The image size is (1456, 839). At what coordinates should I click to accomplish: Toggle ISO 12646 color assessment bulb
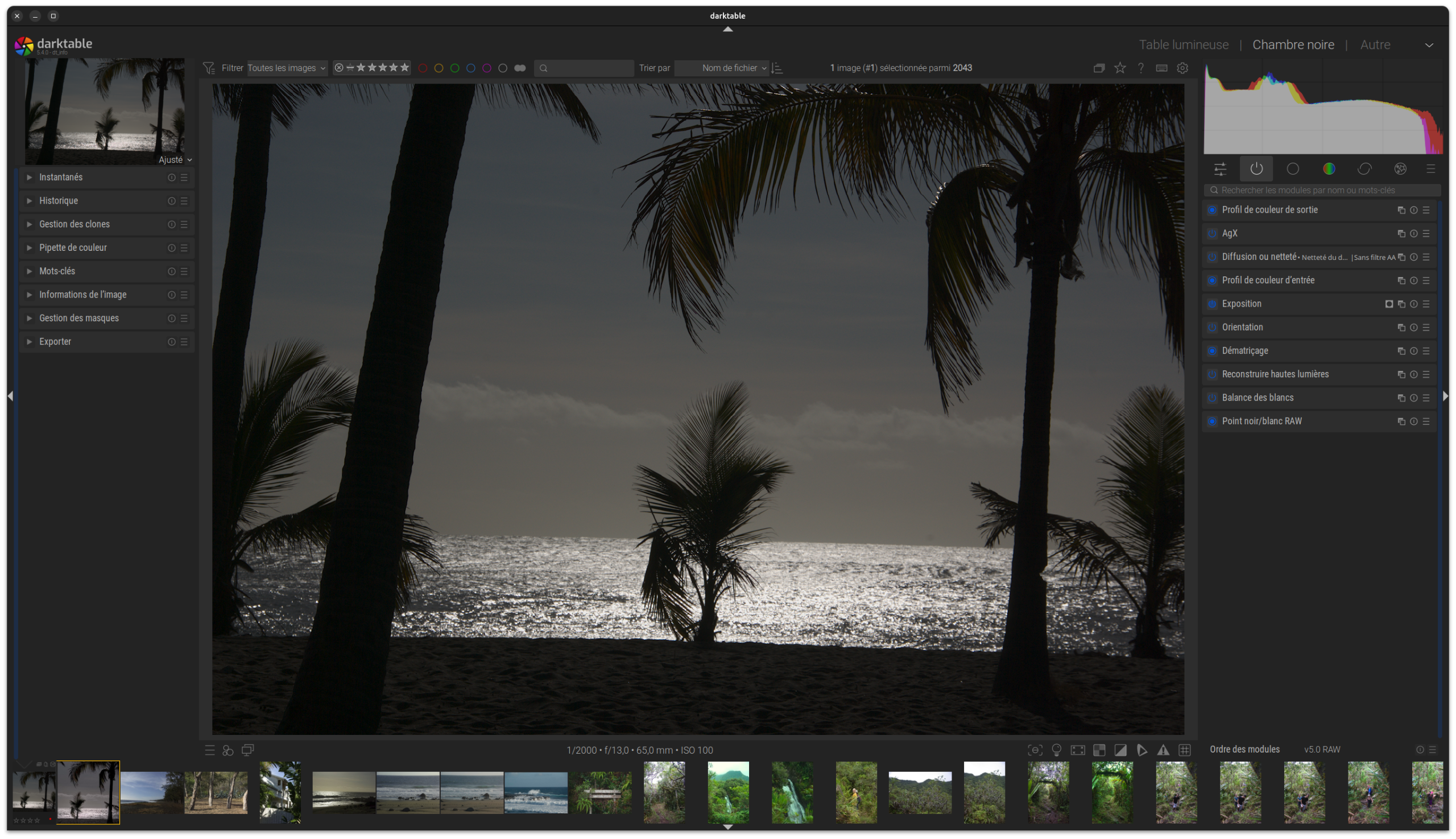(x=1056, y=750)
